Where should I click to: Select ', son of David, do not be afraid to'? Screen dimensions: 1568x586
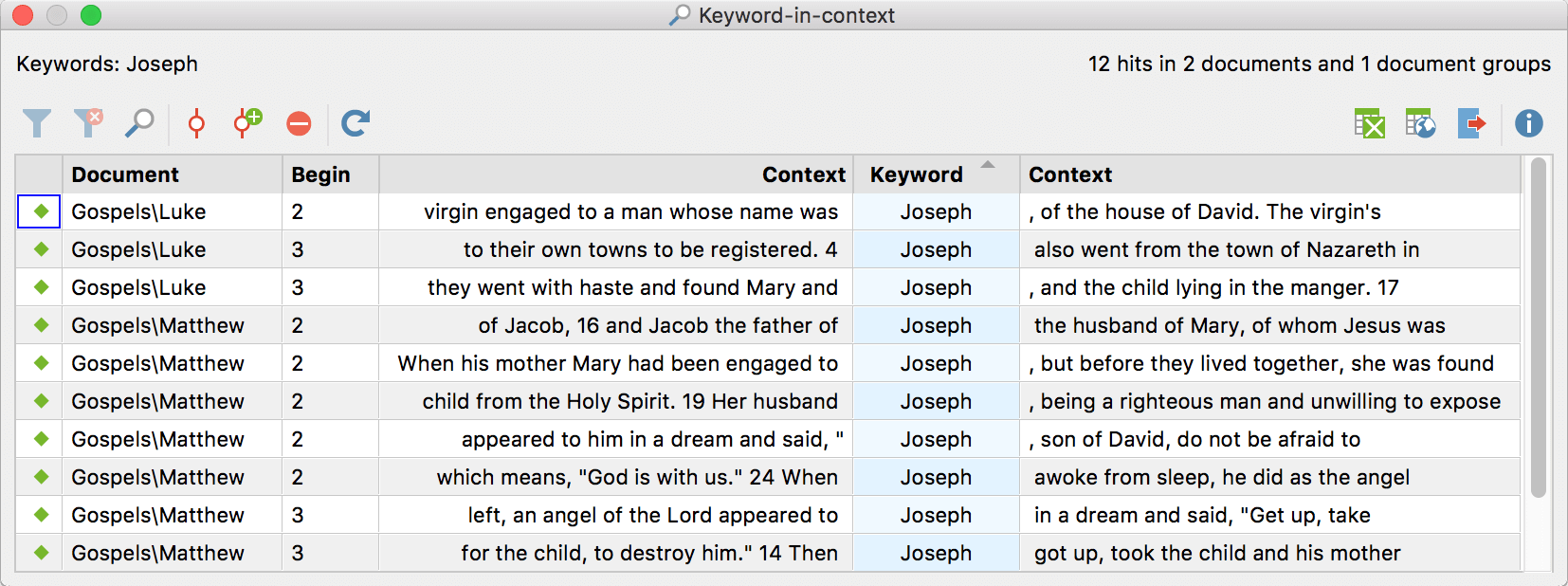coord(1195,439)
